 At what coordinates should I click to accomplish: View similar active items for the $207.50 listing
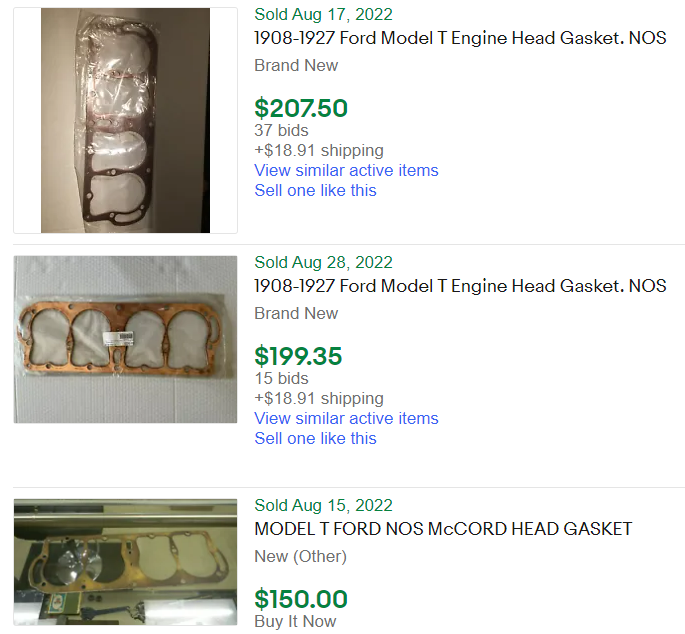pos(346,170)
